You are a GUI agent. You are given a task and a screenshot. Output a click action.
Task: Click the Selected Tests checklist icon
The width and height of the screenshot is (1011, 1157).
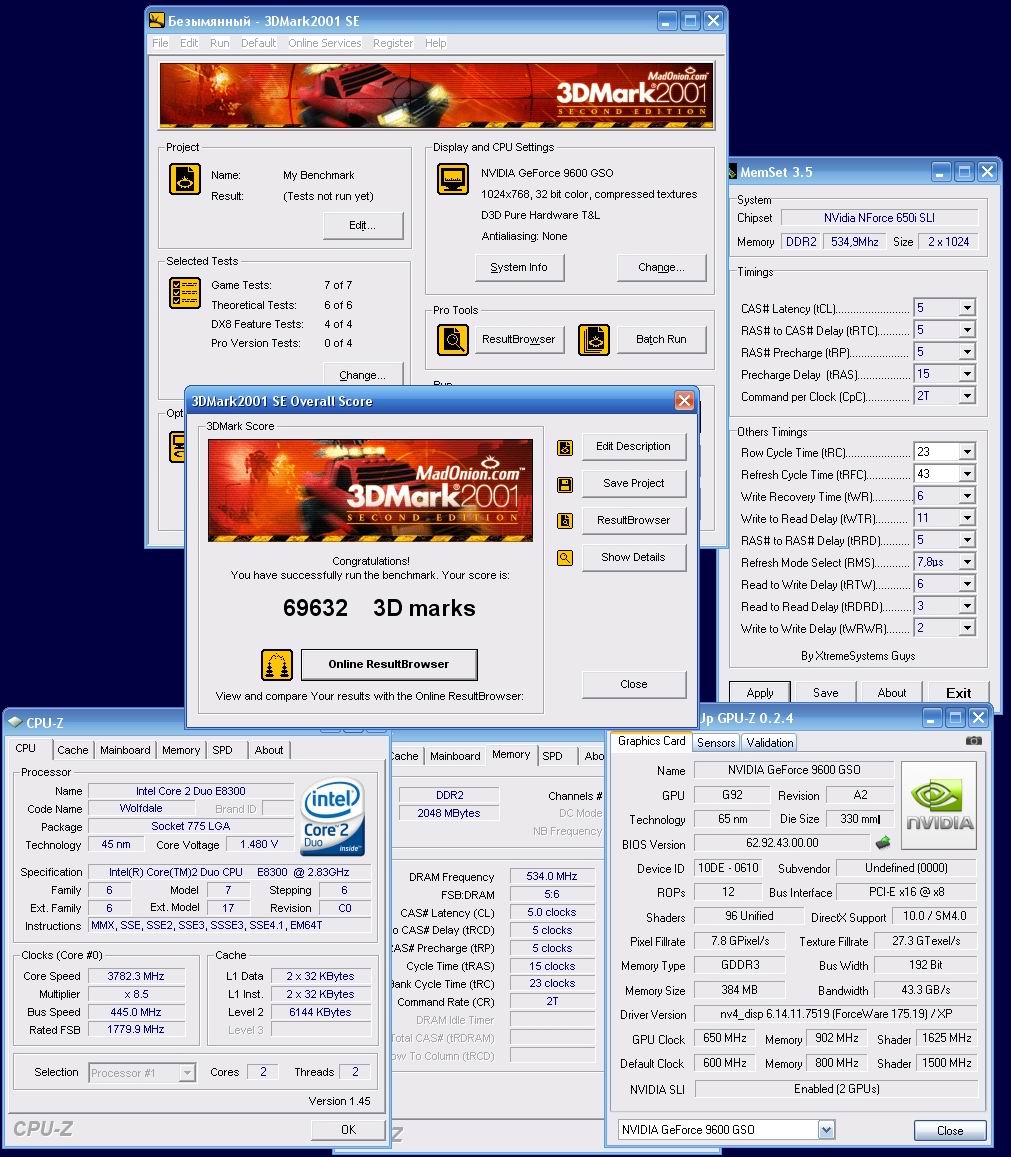click(184, 293)
